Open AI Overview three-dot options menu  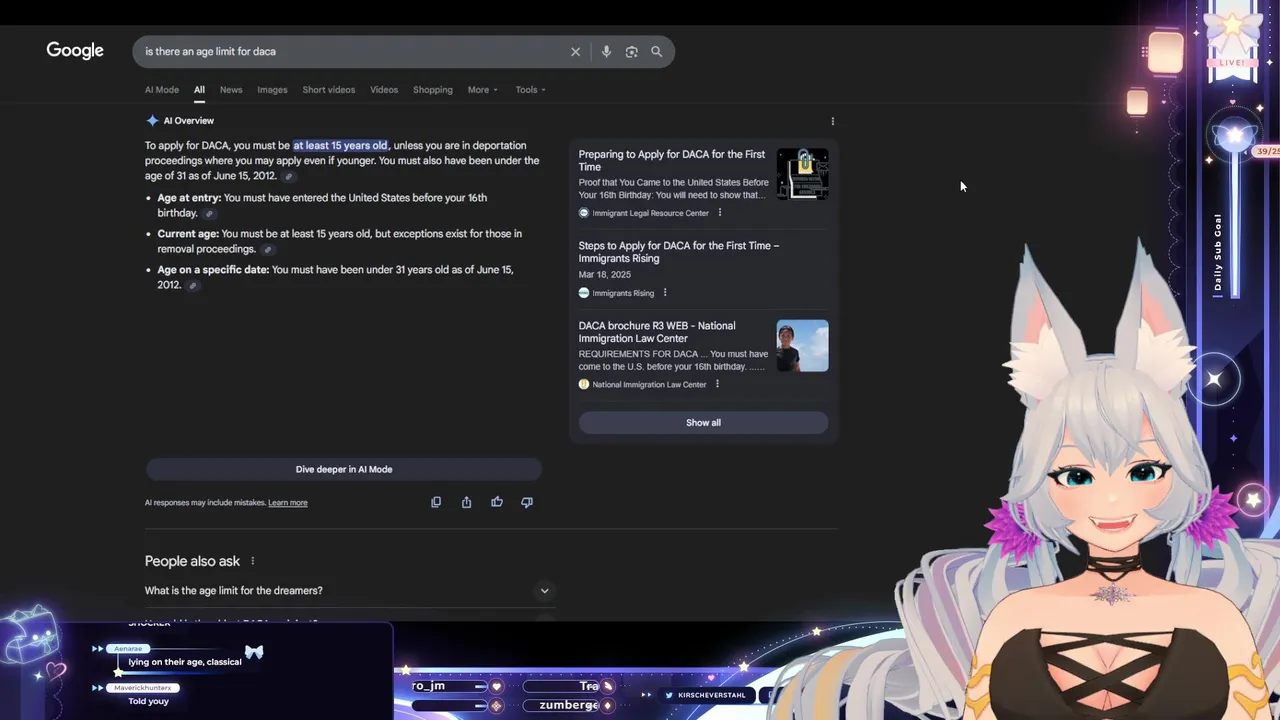(x=833, y=121)
